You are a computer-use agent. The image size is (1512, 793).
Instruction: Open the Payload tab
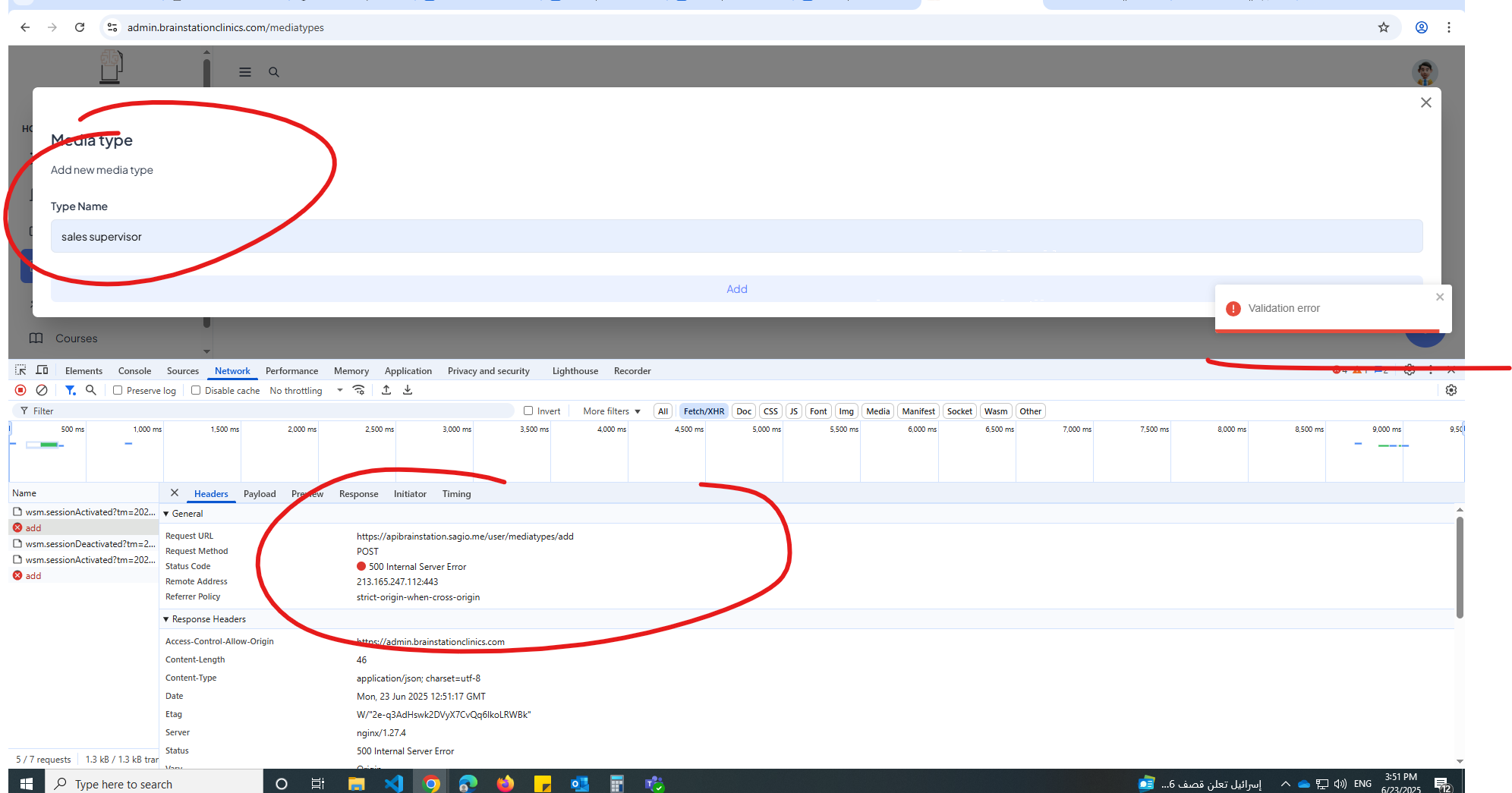pyautogui.click(x=260, y=494)
